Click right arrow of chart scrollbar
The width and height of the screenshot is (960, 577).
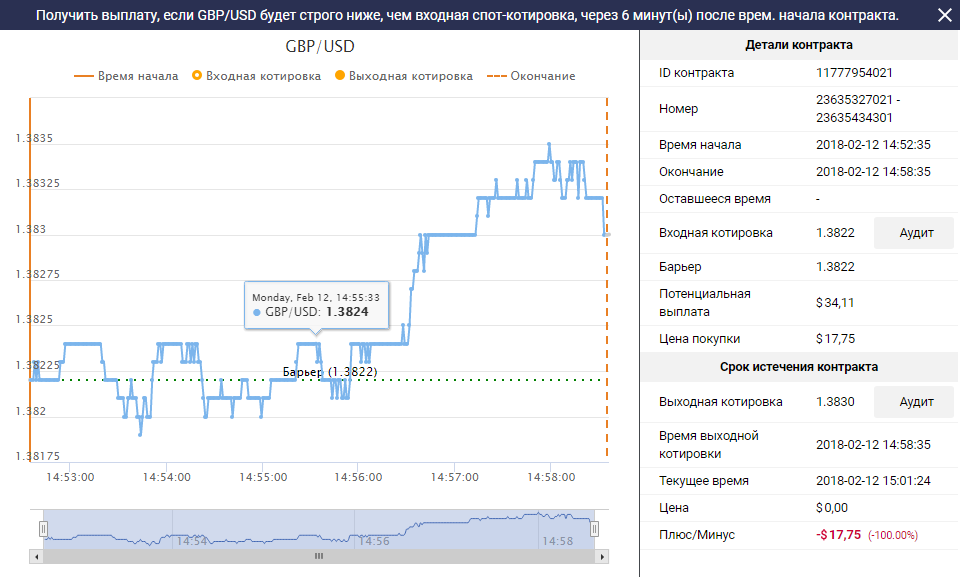(x=602, y=557)
